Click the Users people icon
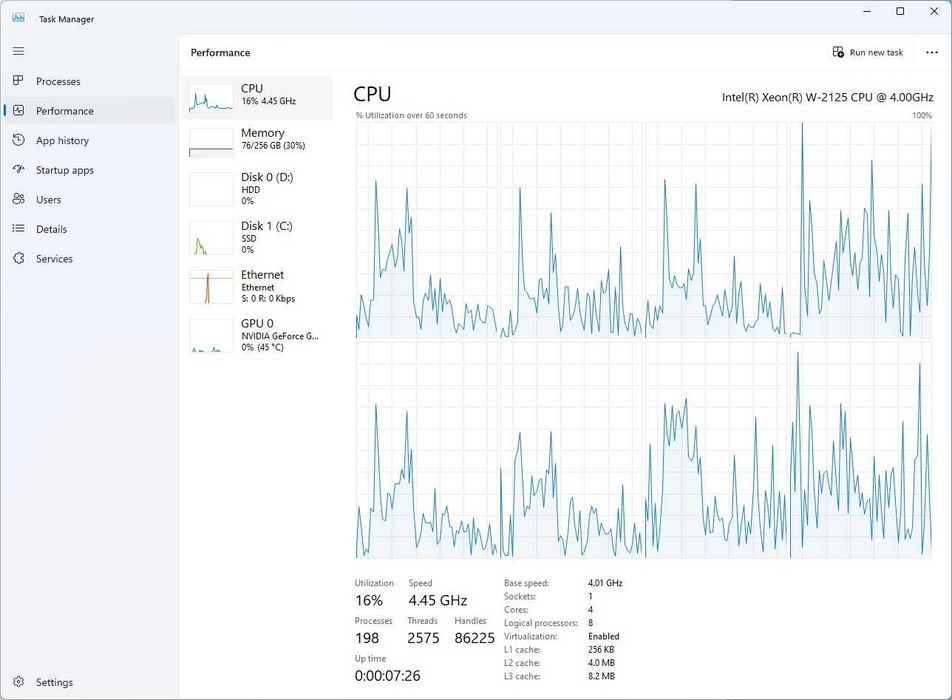The width and height of the screenshot is (952, 700). (x=19, y=199)
